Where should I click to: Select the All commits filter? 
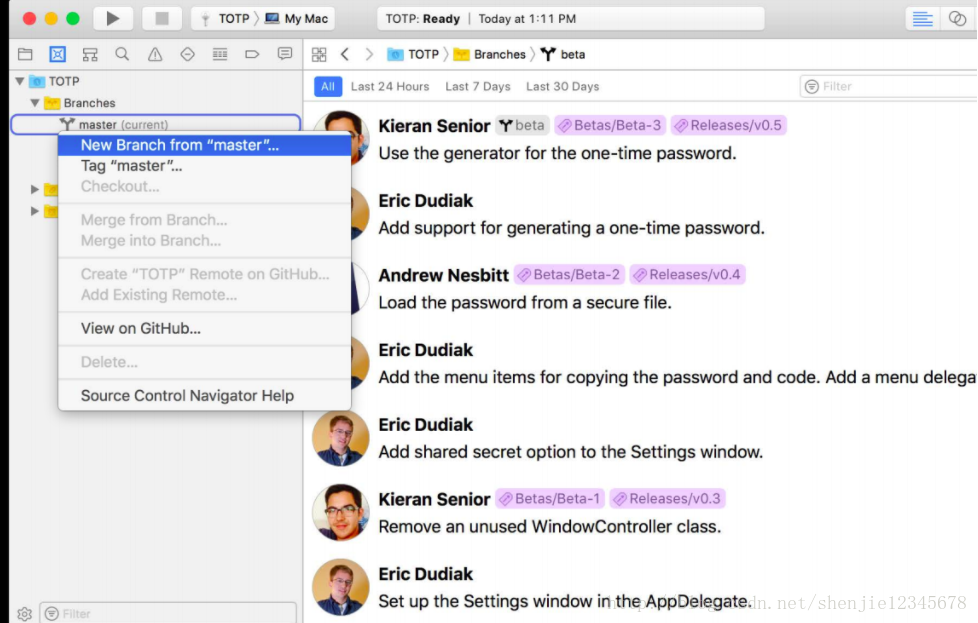pyautogui.click(x=327, y=86)
